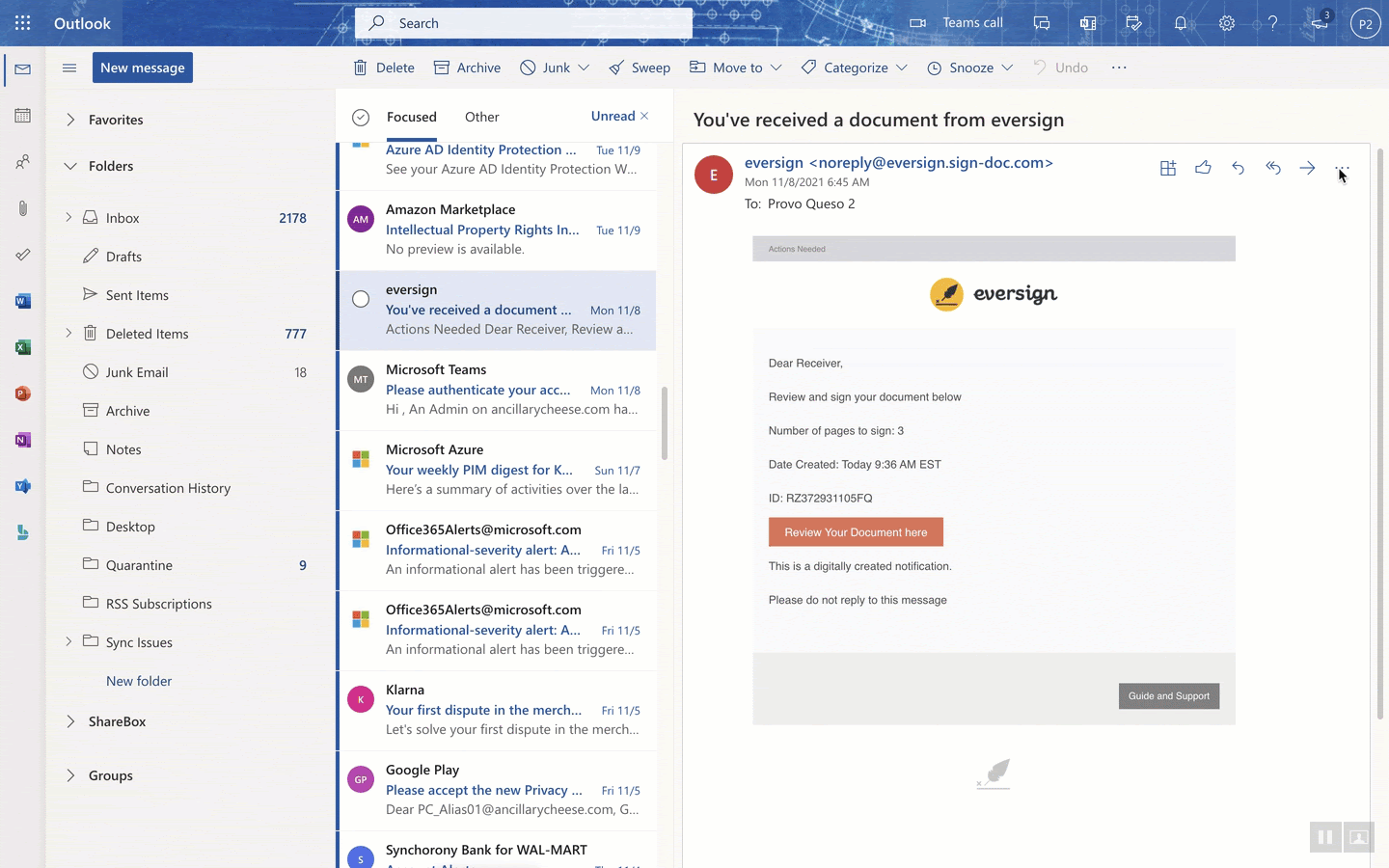
Task: Switch to the Other tab
Action: pos(481,117)
